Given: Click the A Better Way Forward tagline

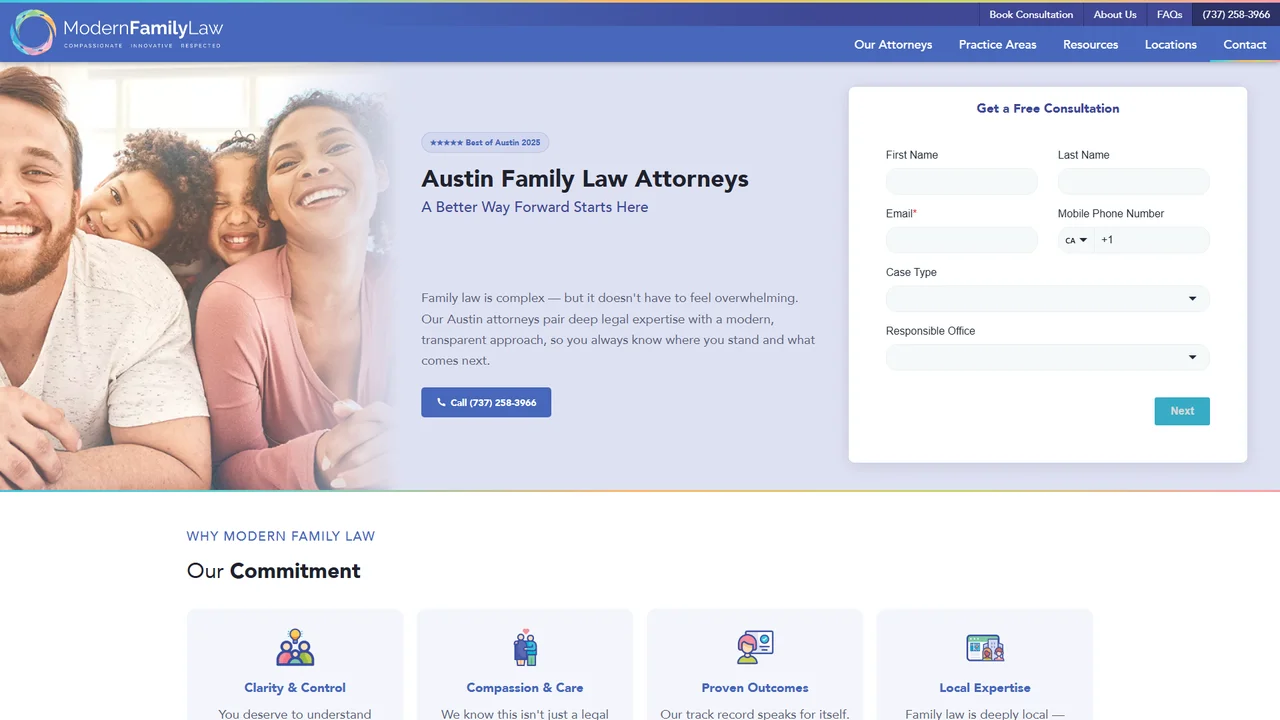Looking at the screenshot, I should (535, 207).
